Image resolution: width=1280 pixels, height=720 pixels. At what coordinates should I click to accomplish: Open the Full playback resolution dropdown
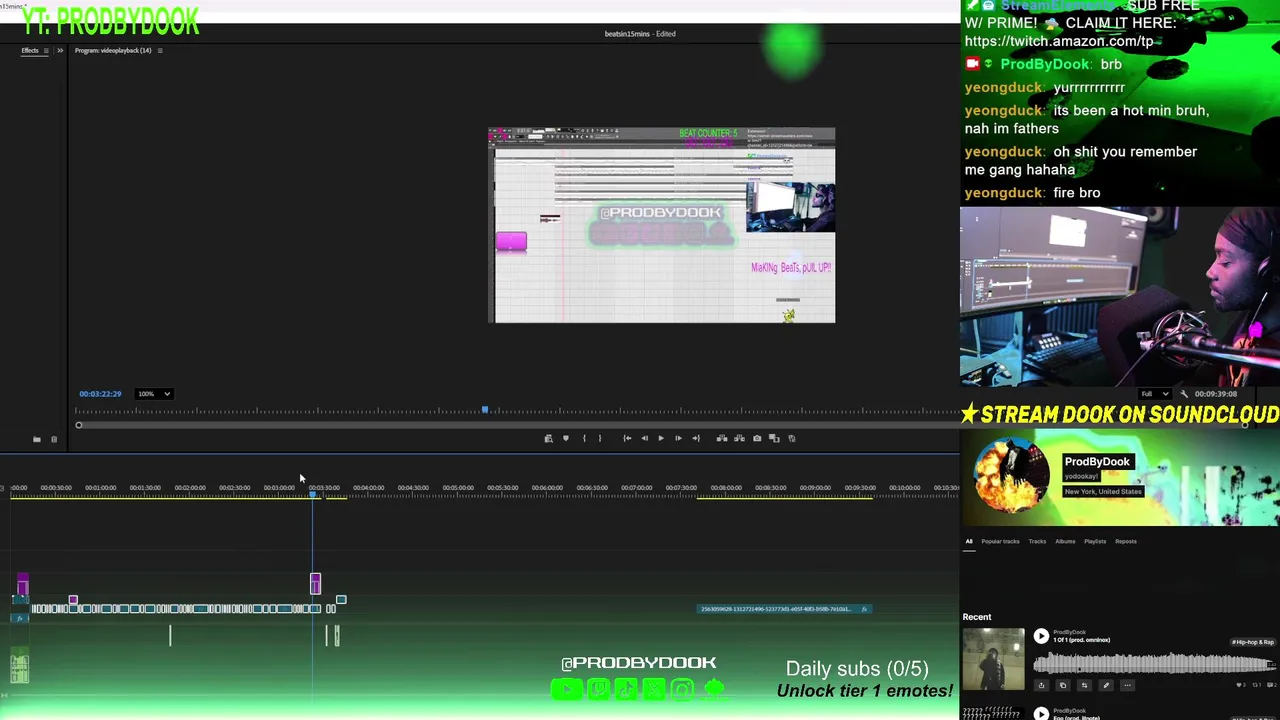point(1155,394)
